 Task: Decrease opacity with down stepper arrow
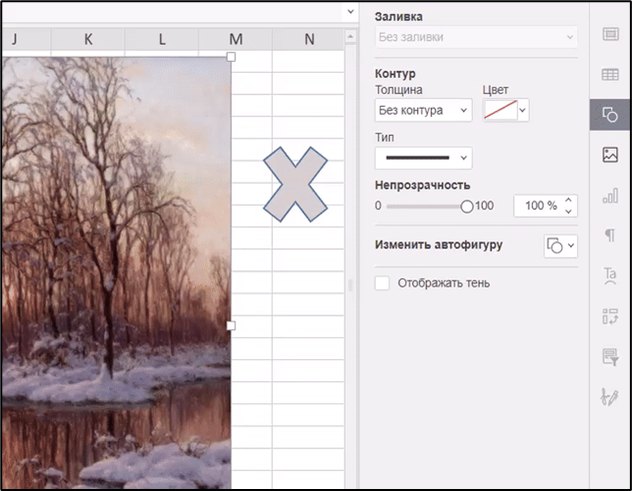568,211
